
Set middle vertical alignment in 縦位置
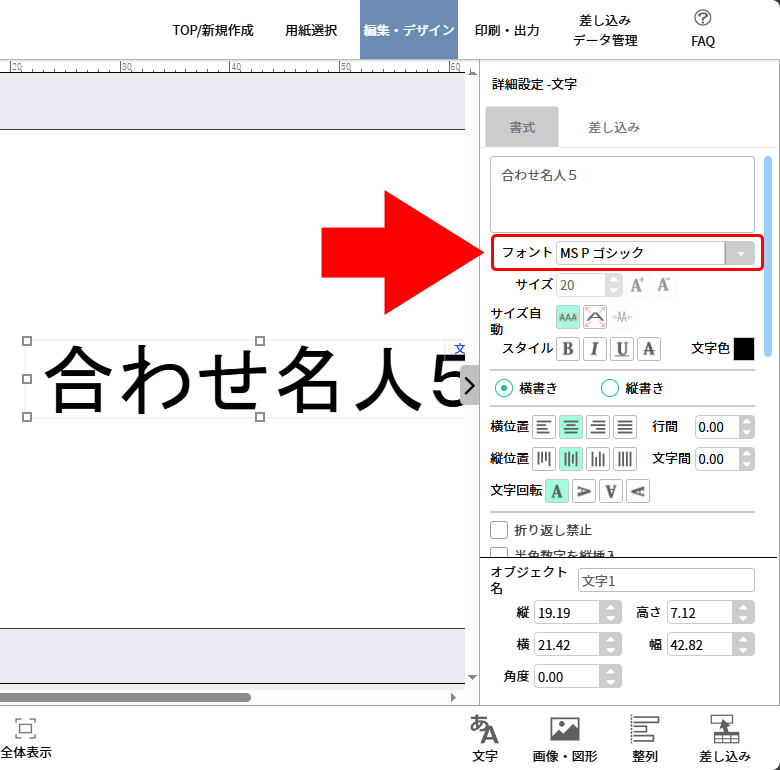click(571, 459)
